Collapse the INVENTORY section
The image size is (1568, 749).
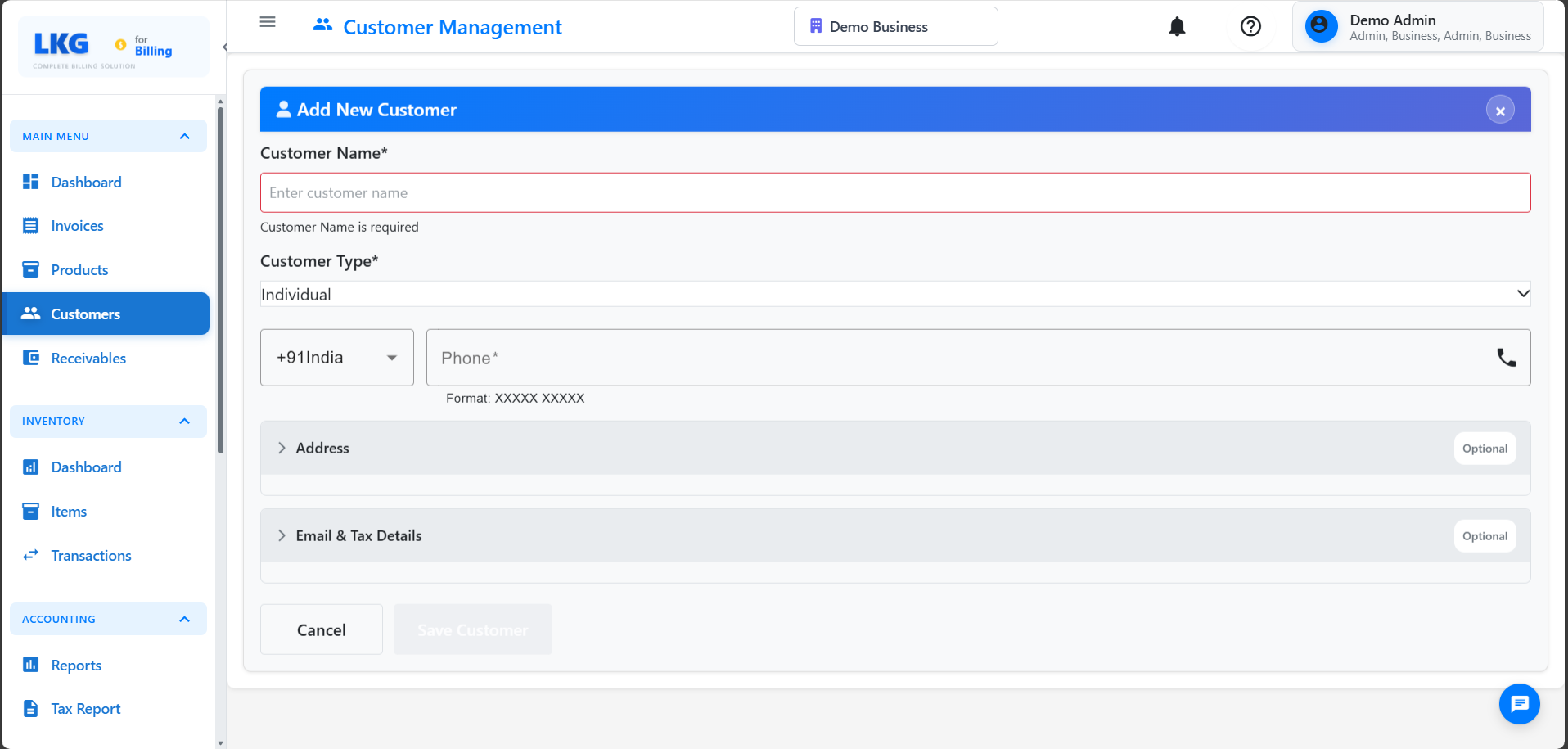tap(184, 421)
